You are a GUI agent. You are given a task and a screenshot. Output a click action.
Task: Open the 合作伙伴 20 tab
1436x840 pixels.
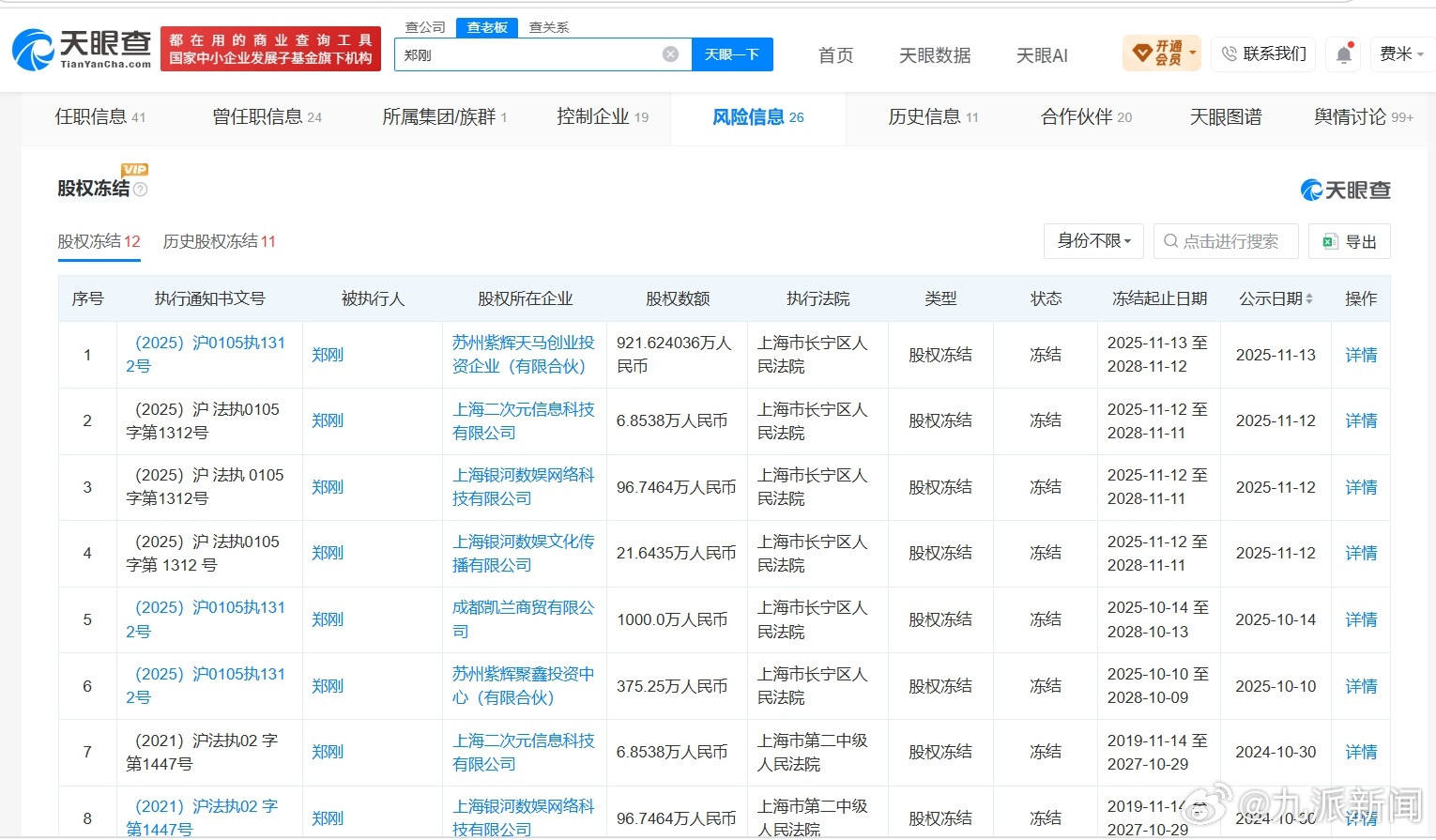coord(1087,117)
